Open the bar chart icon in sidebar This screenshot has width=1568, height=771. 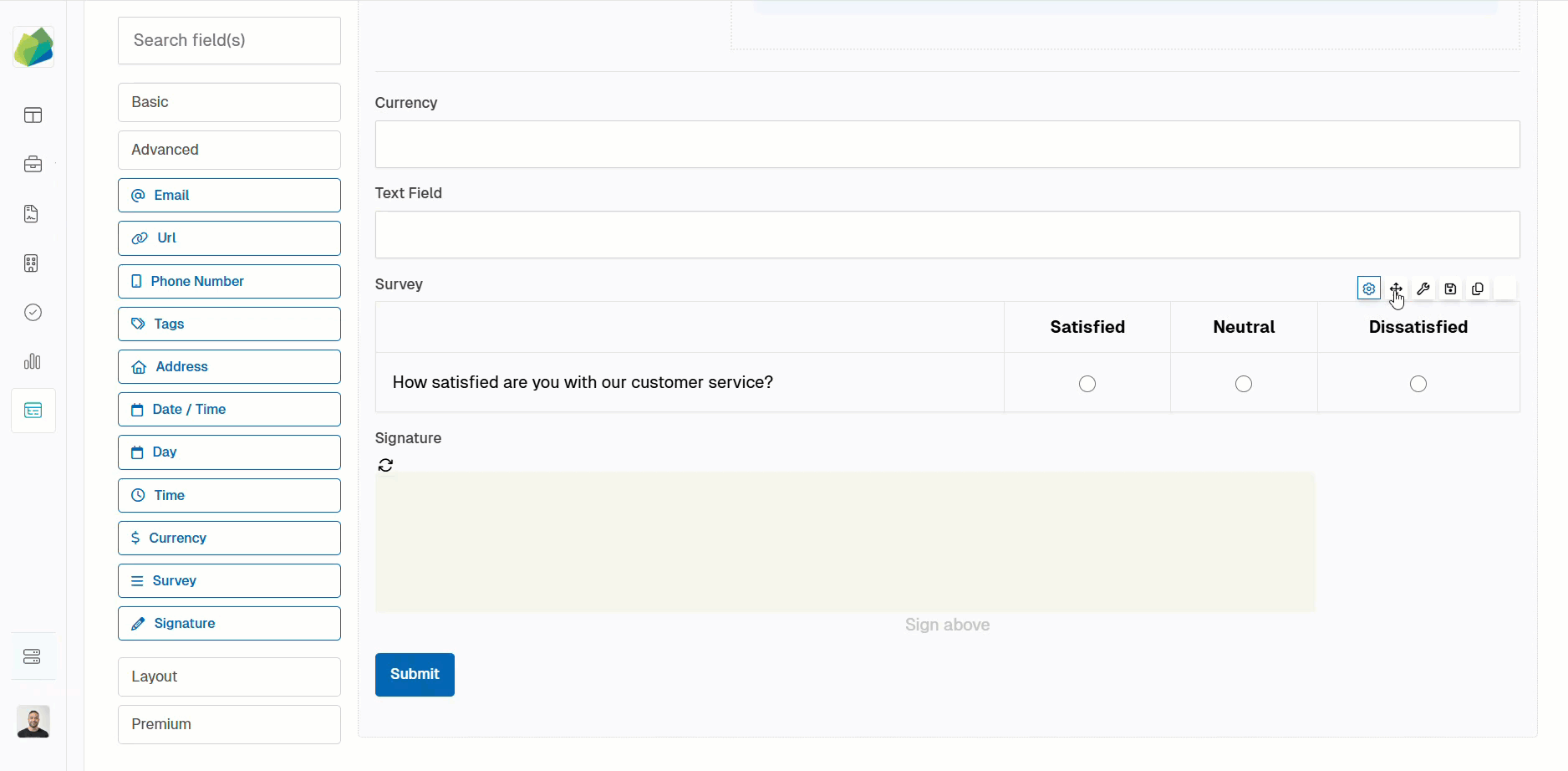[x=33, y=361]
